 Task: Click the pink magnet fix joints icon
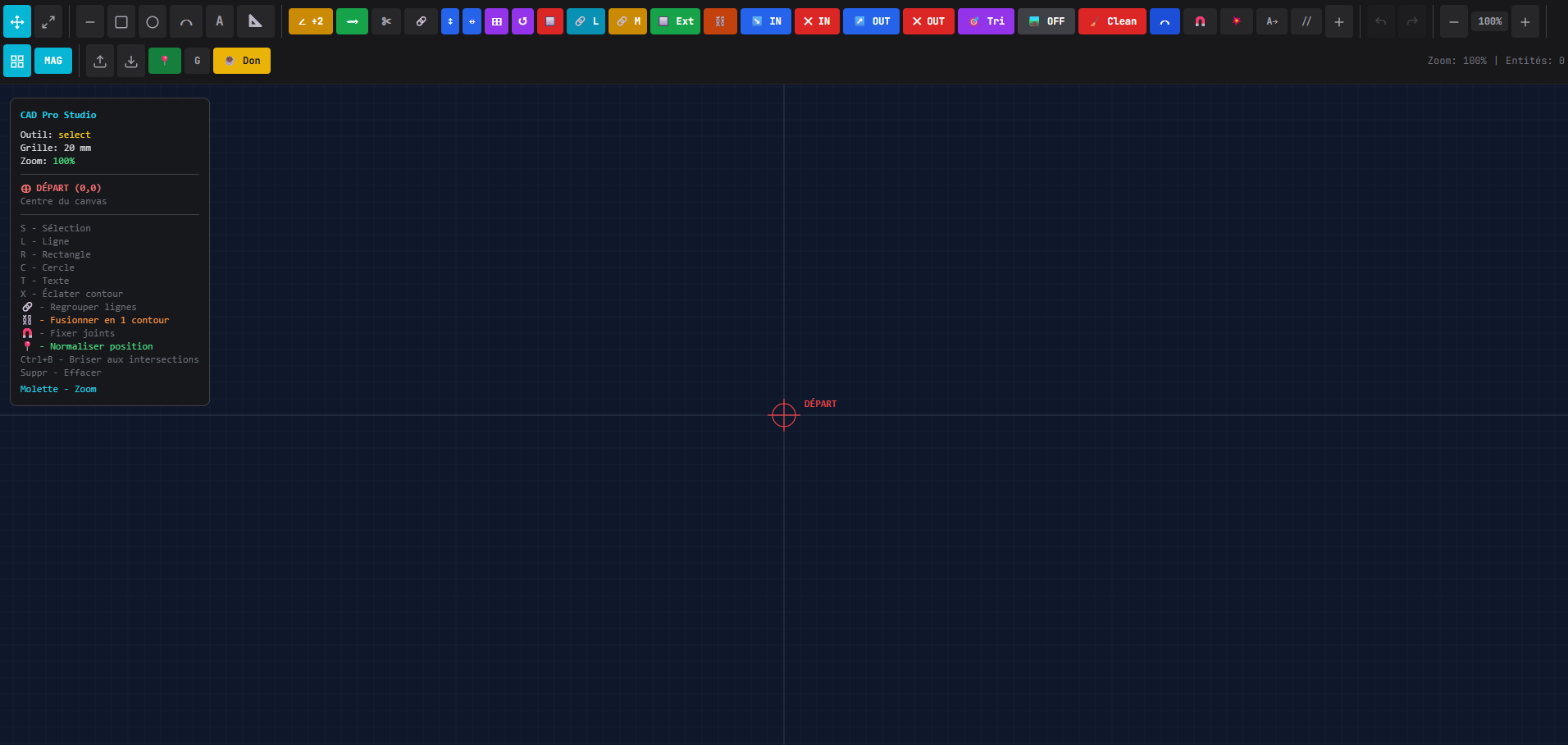(x=1200, y=21)
